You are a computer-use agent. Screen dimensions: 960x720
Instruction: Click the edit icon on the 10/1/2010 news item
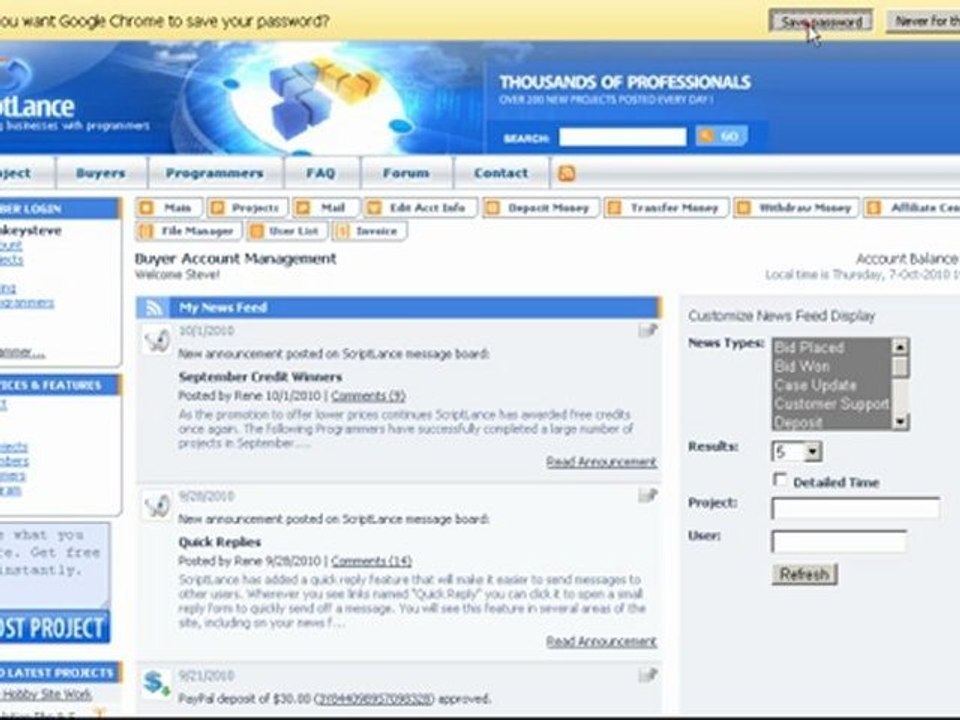pyautogui.click(x=648, y=331)
